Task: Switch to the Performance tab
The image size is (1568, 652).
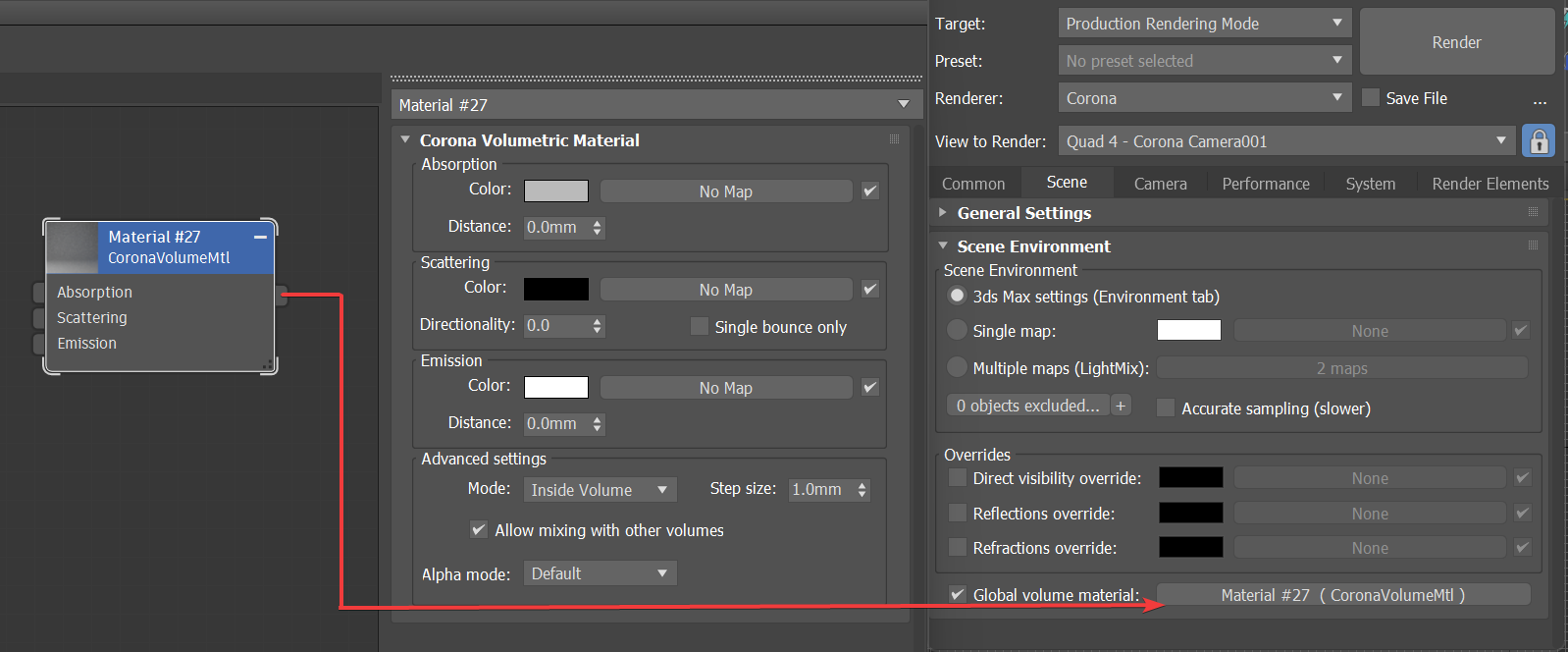Action: pyautogui.click(x=1266, y=184)
